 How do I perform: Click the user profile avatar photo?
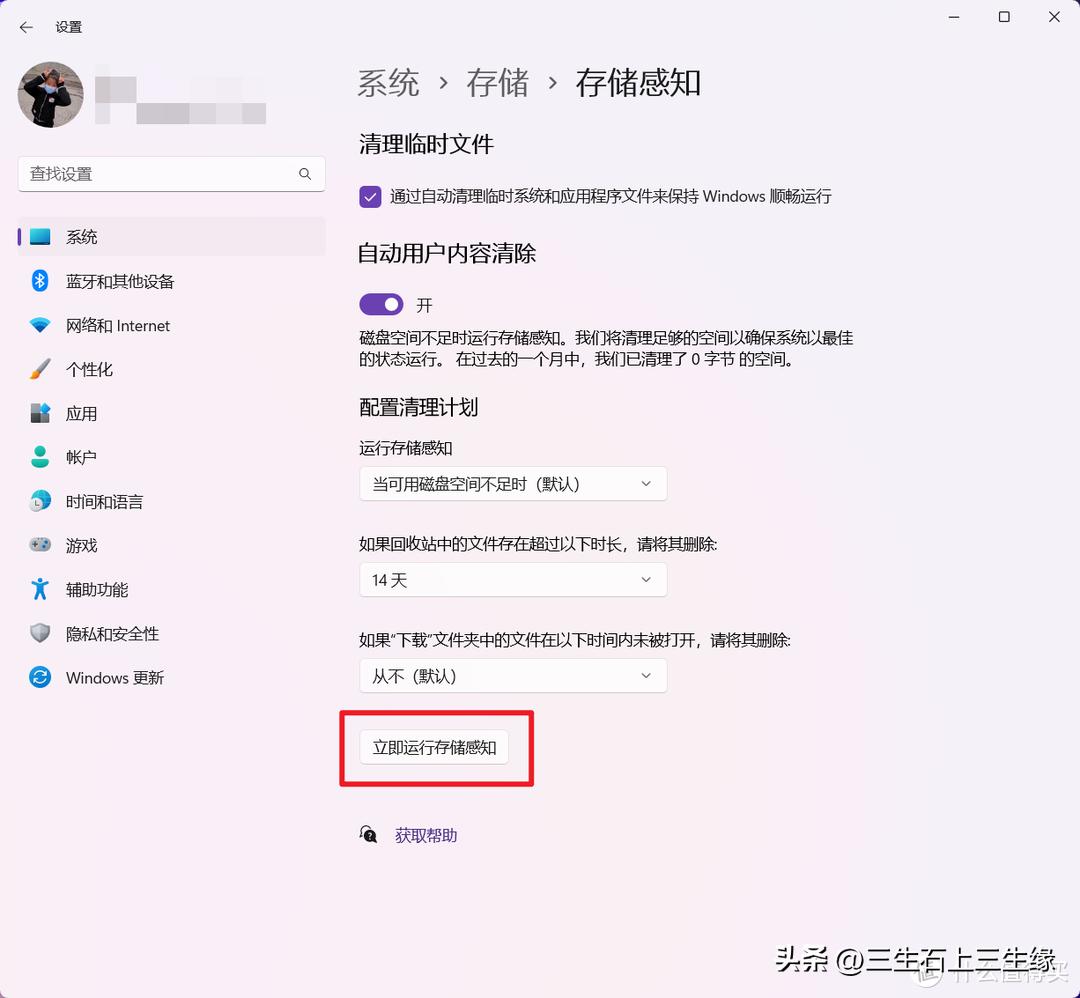point(50,95)
